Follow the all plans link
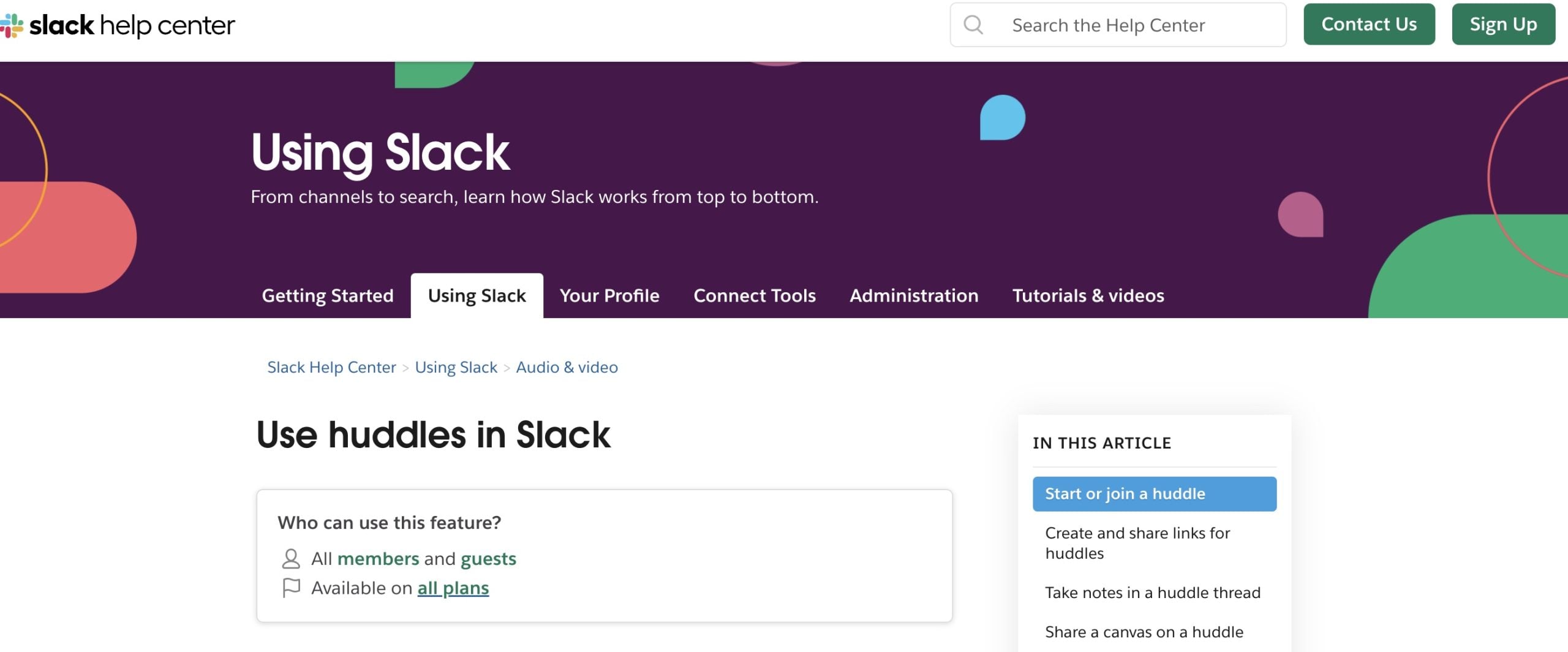The width and height of the screenshot is (1568, 652). tap(453, 588)
